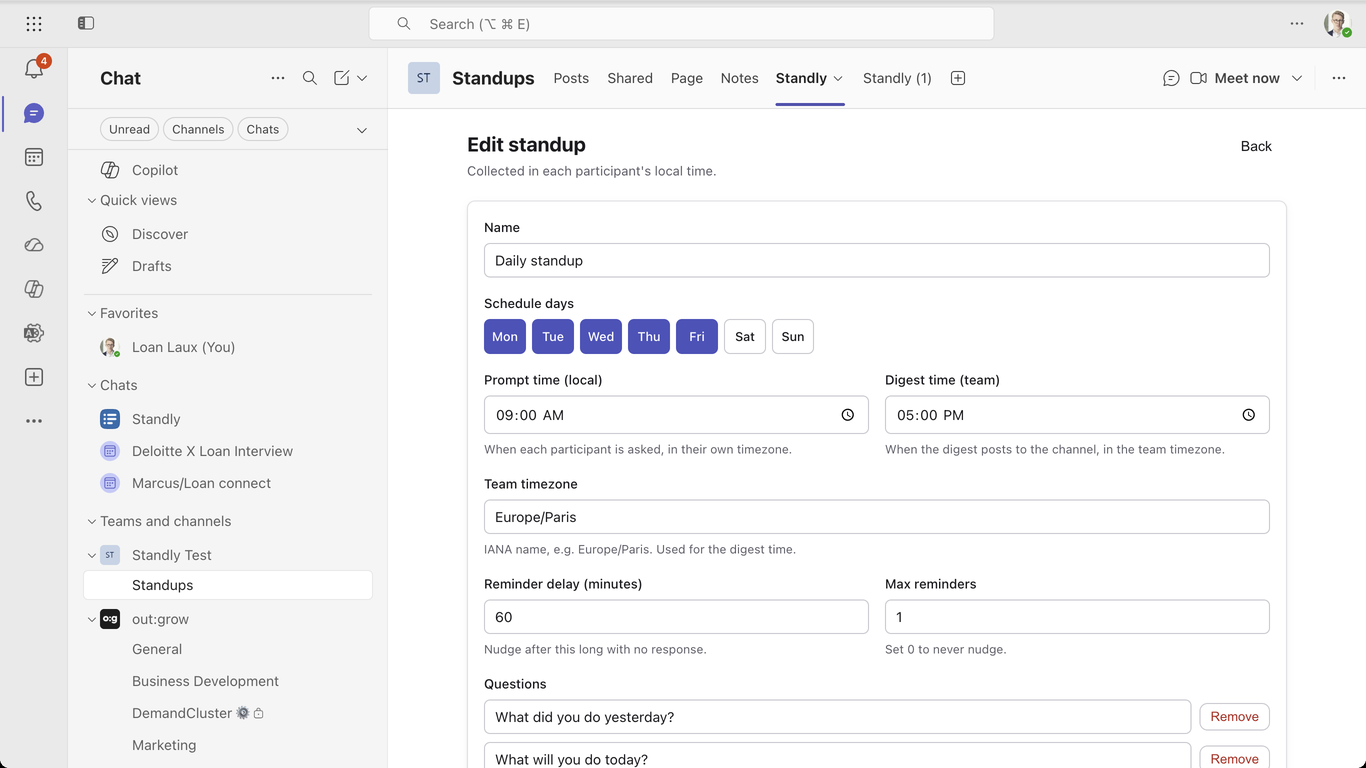Click the Reminder delay minutes field
Viewport: 1366px width, 768px height.
(676, 617)
